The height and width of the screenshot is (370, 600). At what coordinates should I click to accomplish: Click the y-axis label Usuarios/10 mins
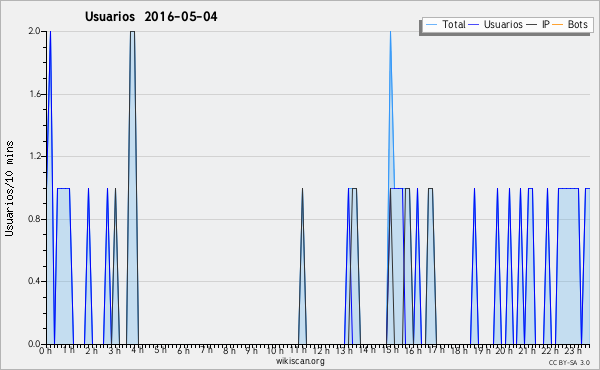click(x=9, y=189)
